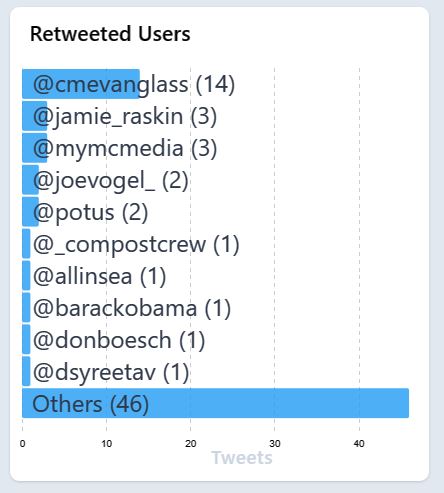
Task: Select the @dsyreetav bar
Action: click(26, 372)
